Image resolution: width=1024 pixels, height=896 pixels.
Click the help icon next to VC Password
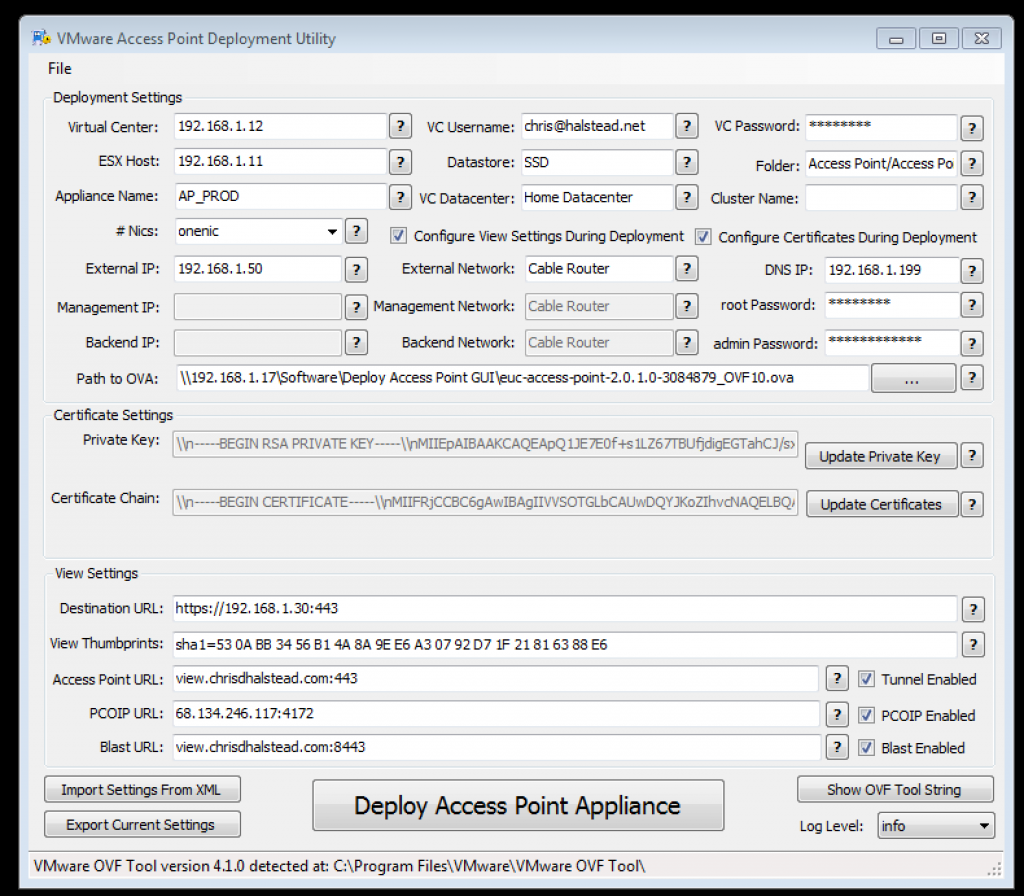coord(972,128)
